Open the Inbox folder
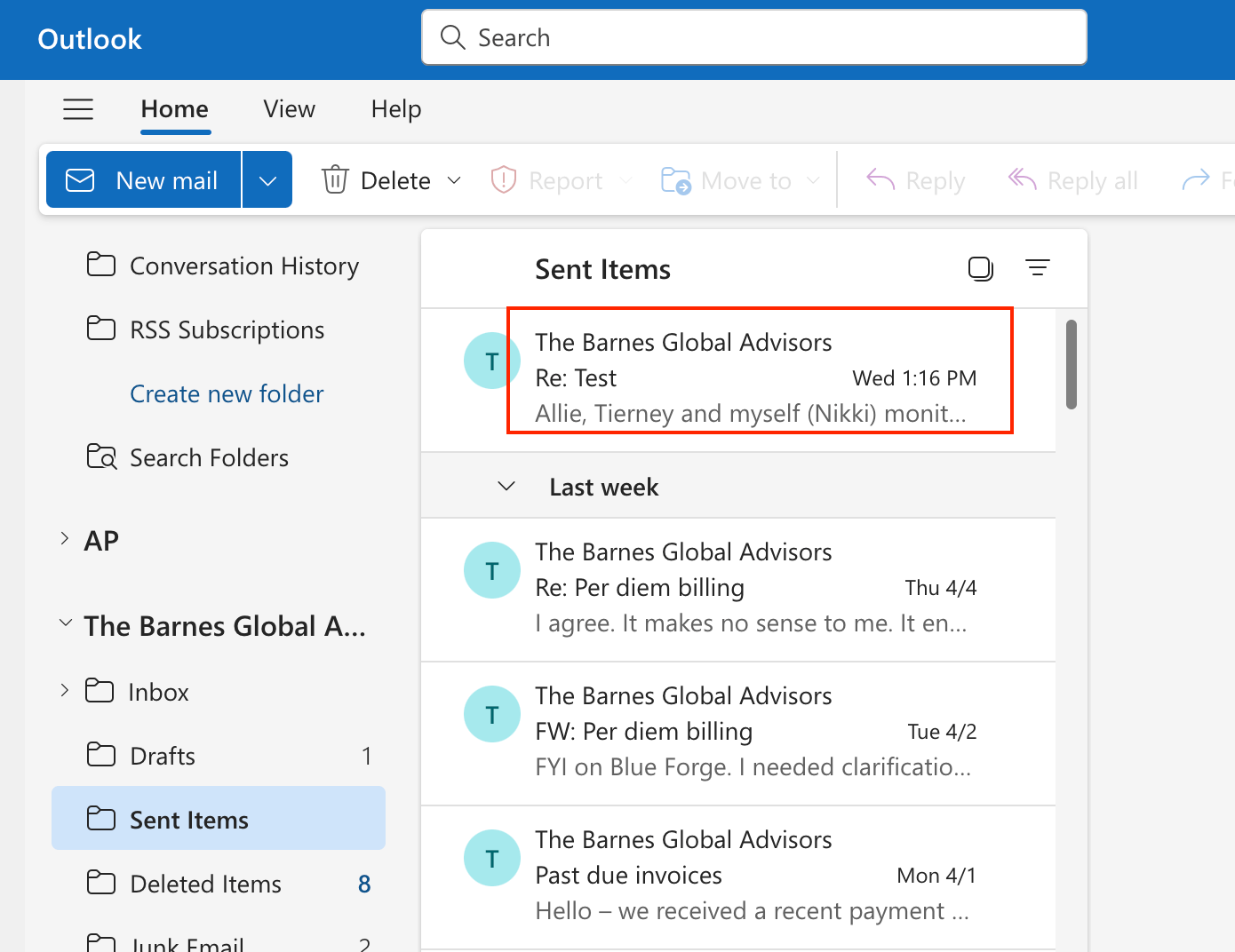The width and height of the screenshot is (1235, 952). 219,691
